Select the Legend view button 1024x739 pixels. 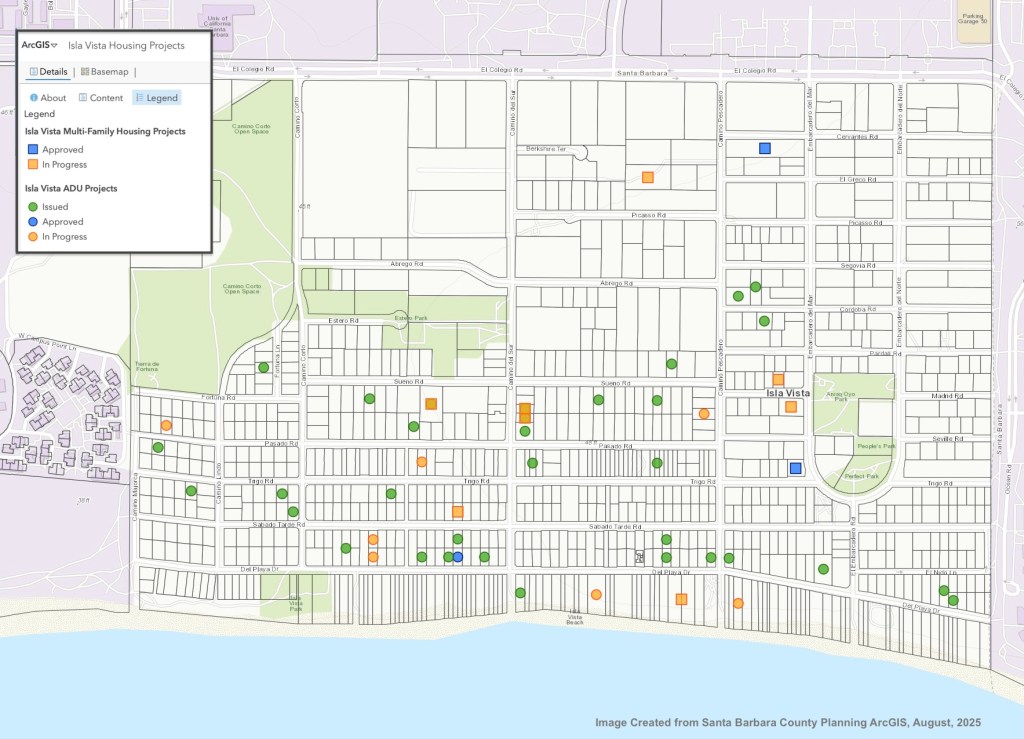[155, 98]
